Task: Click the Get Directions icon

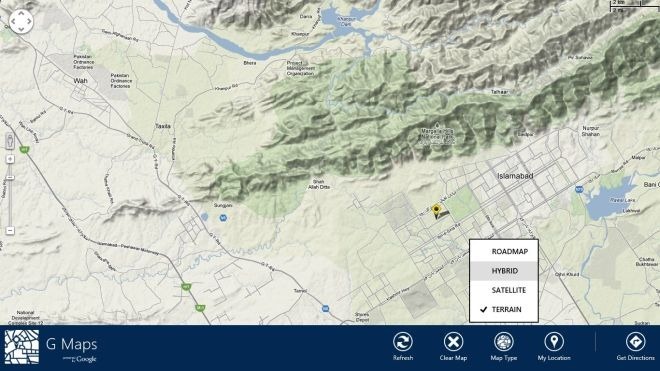Action: pyautogui.click(x=635, y=342)
